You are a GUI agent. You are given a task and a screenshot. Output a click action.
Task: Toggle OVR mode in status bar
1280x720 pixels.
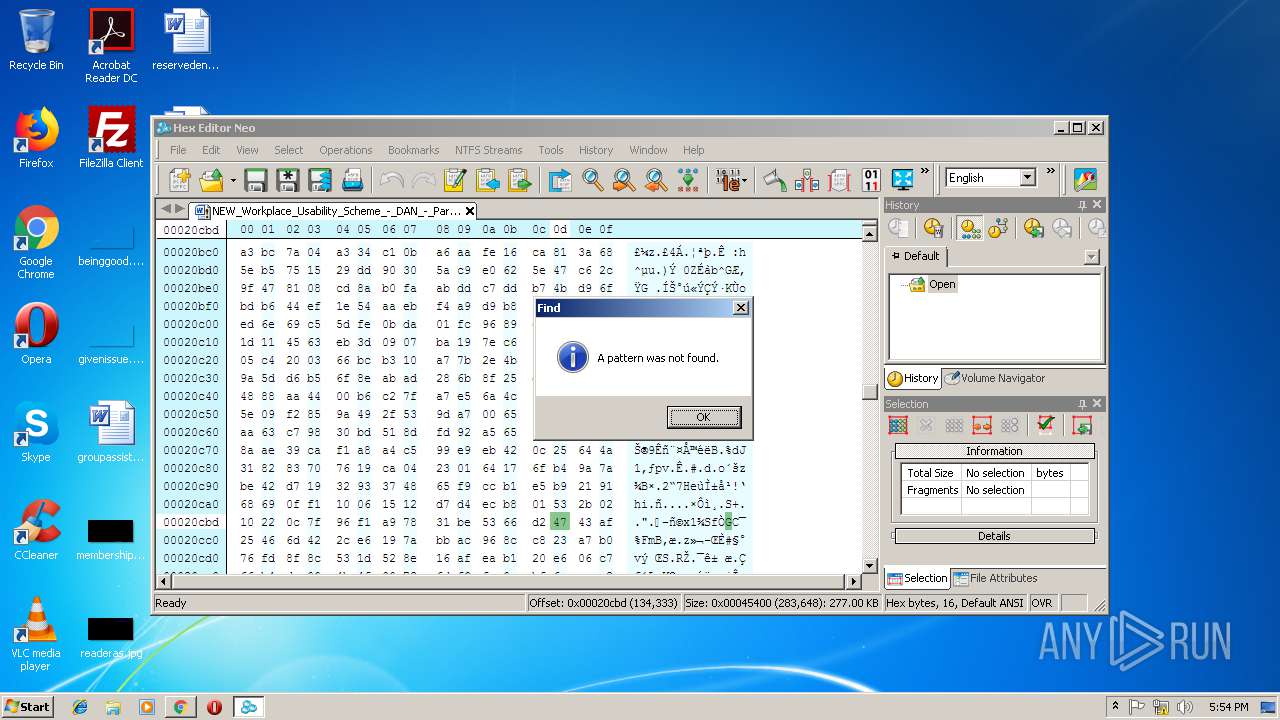click(1041, 603)
